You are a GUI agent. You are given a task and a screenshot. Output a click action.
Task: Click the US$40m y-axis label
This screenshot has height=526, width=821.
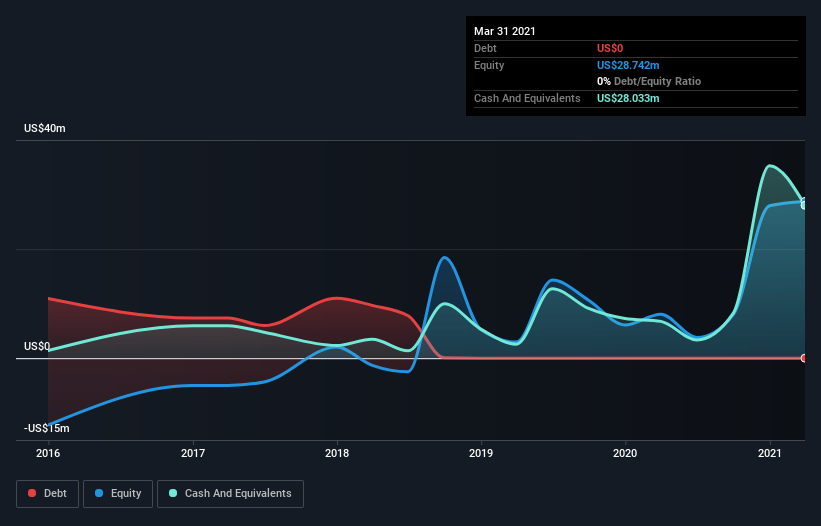pos(47,129)
